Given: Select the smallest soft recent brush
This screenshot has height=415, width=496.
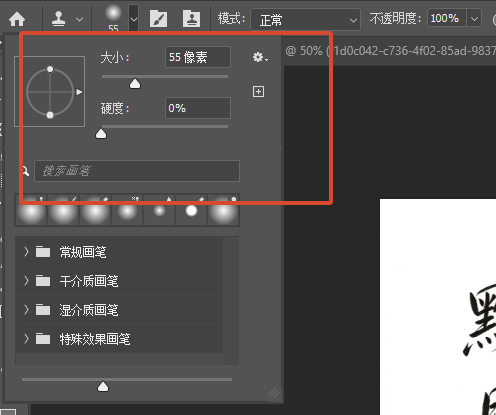Looking at the screenshot, I should (x=159, y=211).
